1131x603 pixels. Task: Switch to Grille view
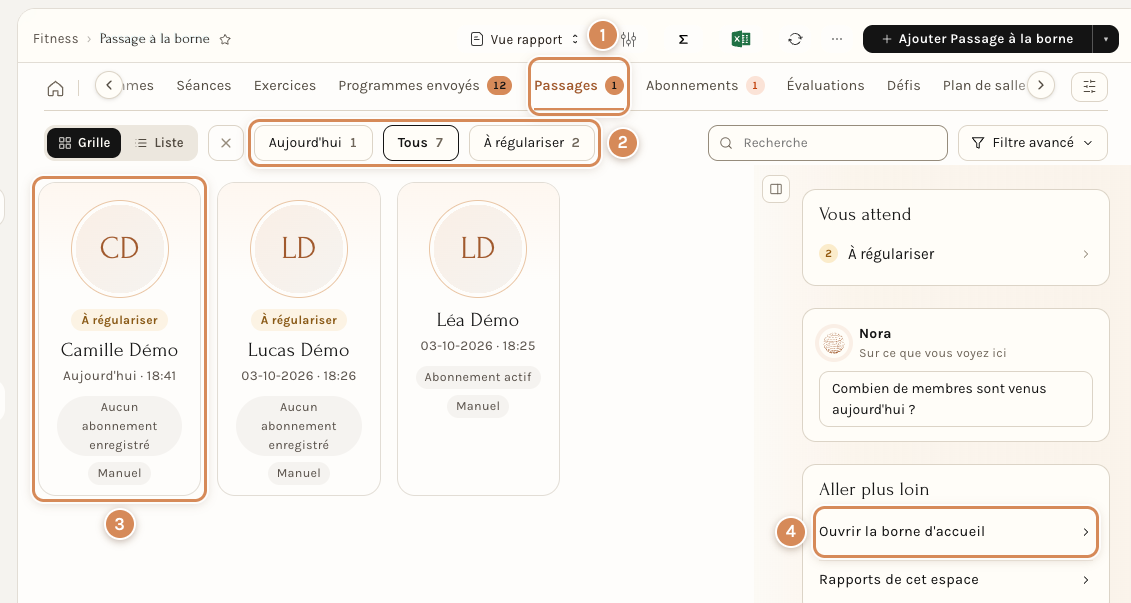tap(84, 143)
